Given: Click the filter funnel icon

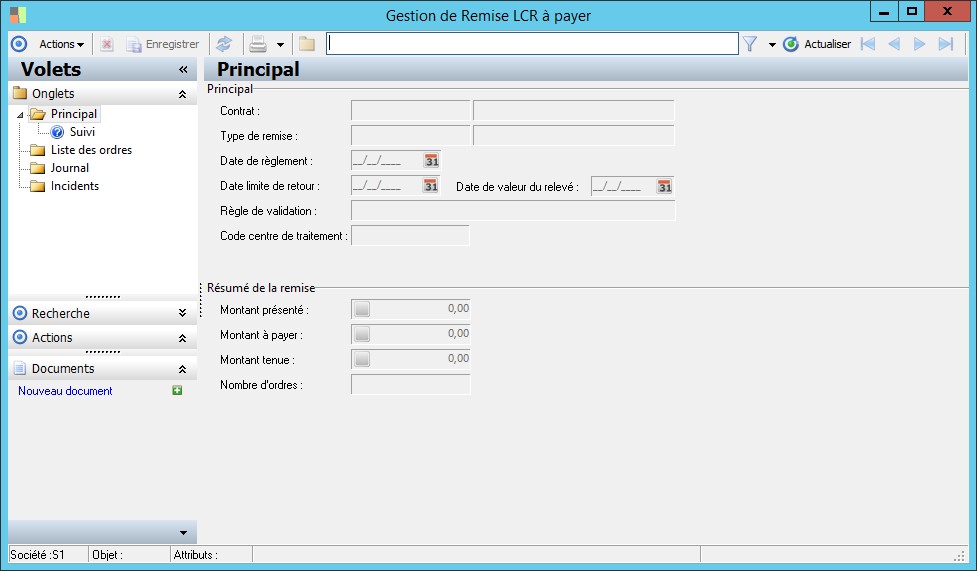Looking at the screenshot, I should (750, 44).
